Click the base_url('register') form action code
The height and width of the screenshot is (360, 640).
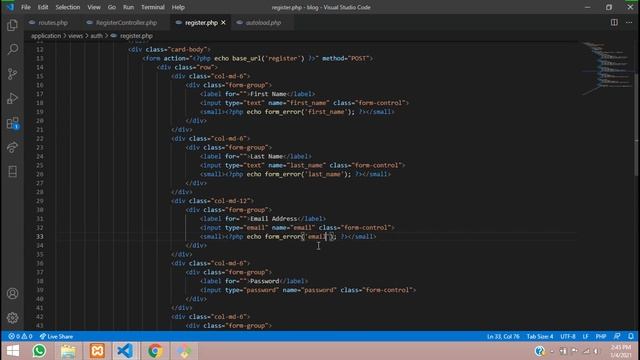point(268,58)
